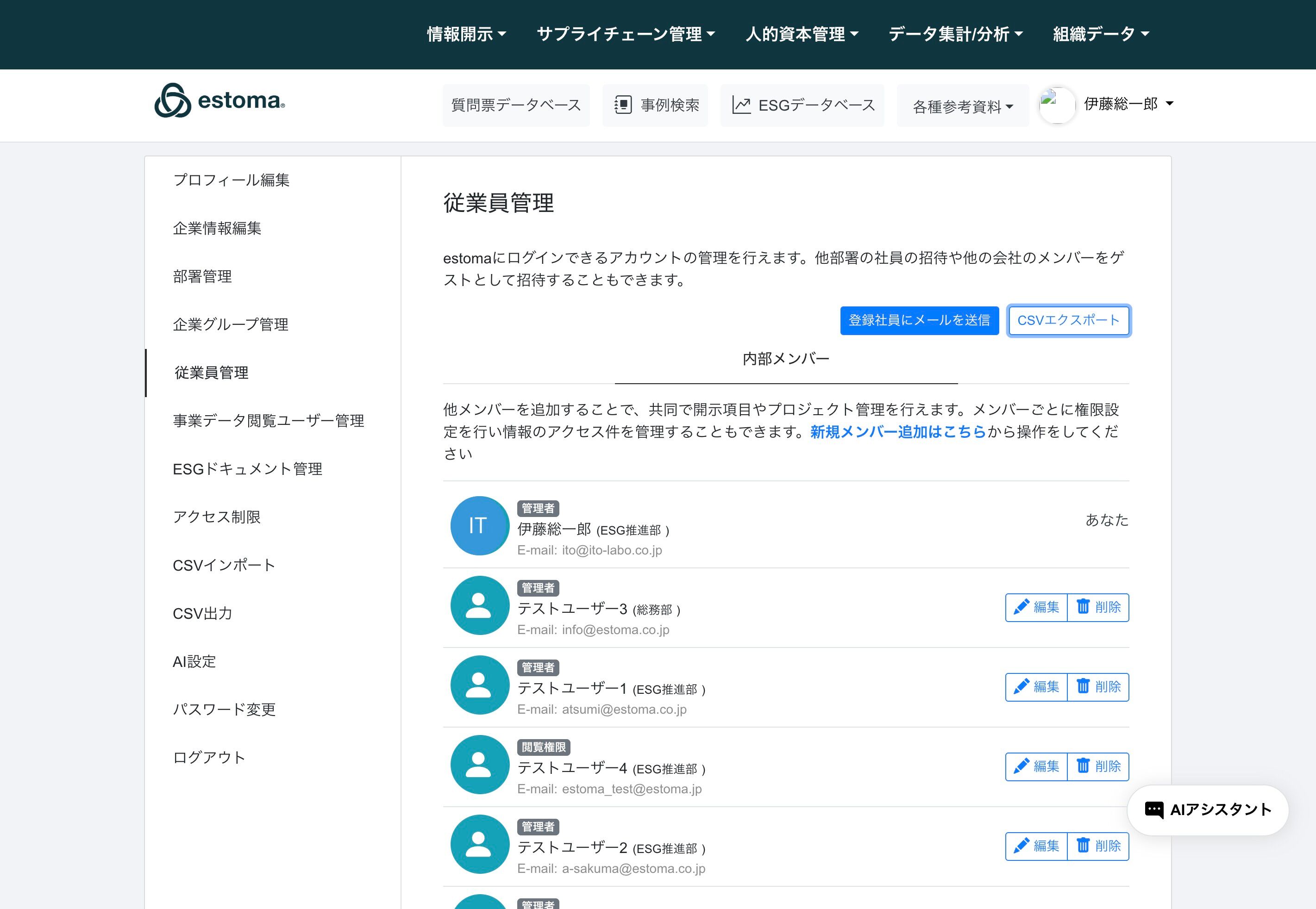The width and height of the screenshot is (1316, 909).
Task: Click the IT avatar of 伊藤総一郎
Action: (479, 525)
